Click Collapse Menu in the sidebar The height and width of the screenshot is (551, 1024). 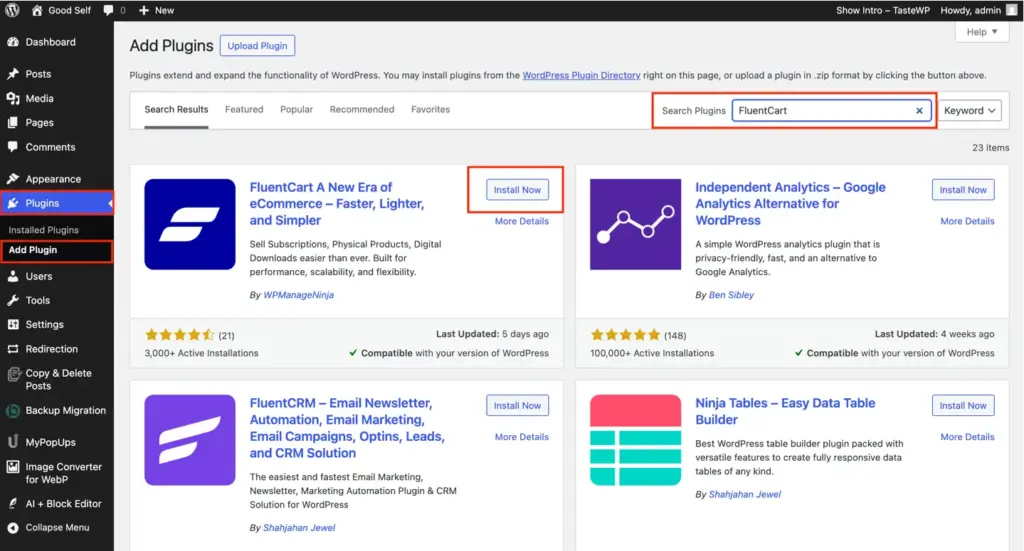pos(57,527)
